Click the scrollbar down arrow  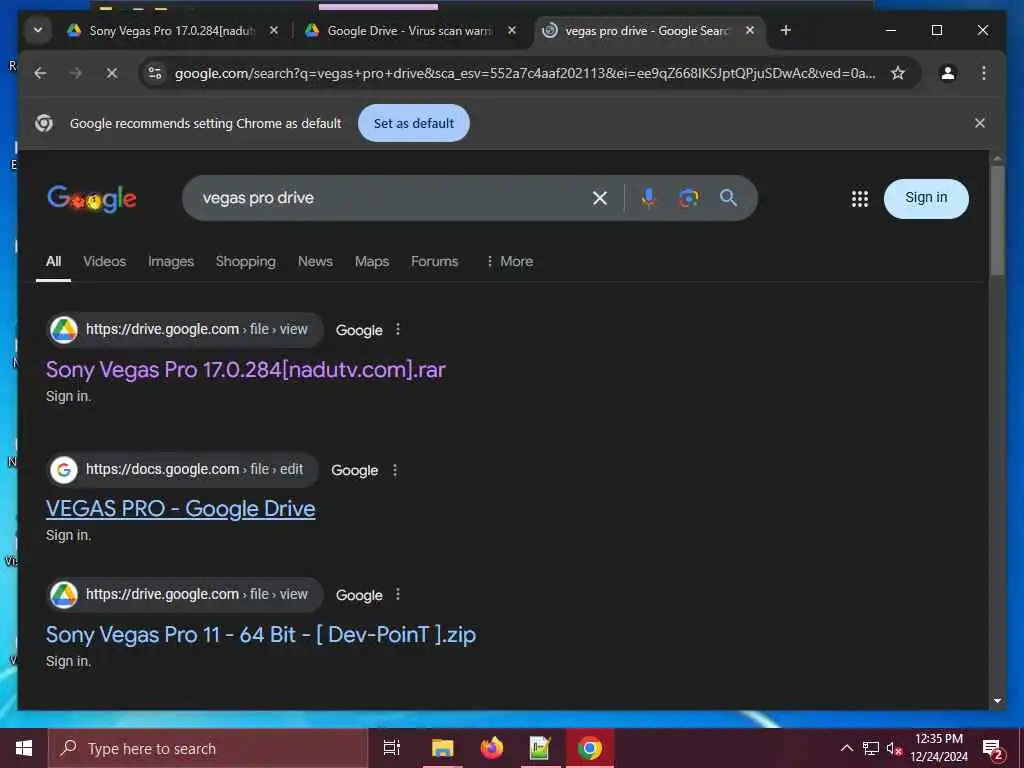(997, 701)
